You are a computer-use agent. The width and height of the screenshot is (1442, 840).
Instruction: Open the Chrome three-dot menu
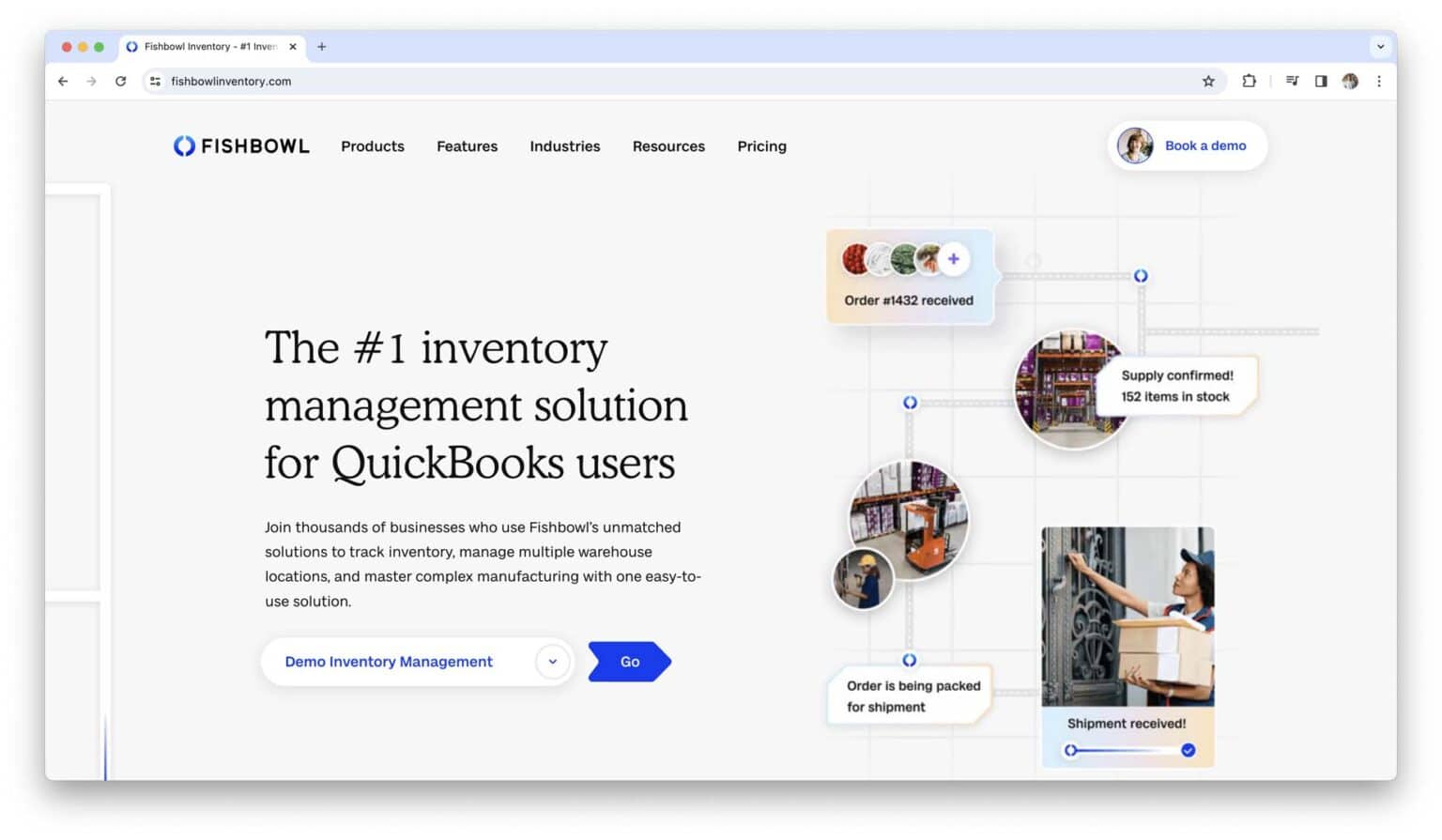[x=1379, y=82]
